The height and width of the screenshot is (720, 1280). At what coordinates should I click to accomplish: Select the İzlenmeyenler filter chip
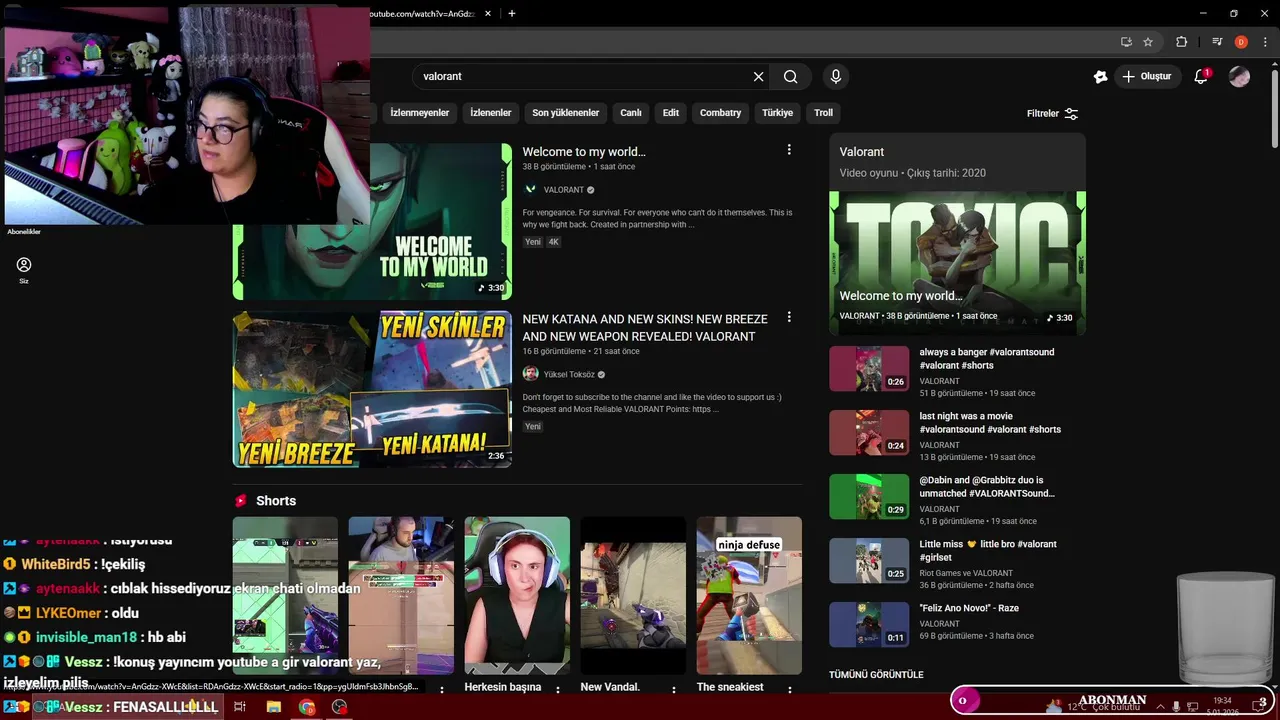(420, 113)
